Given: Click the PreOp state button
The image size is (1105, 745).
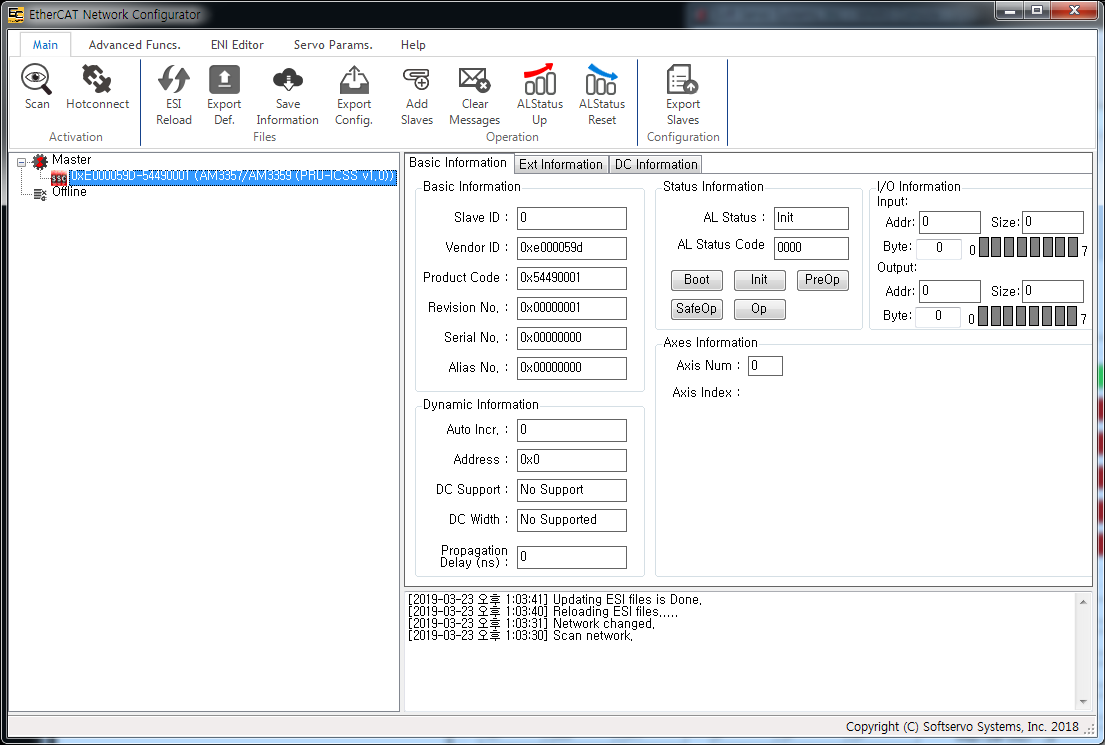Looking at the screenshot, I should coord(822,280).
